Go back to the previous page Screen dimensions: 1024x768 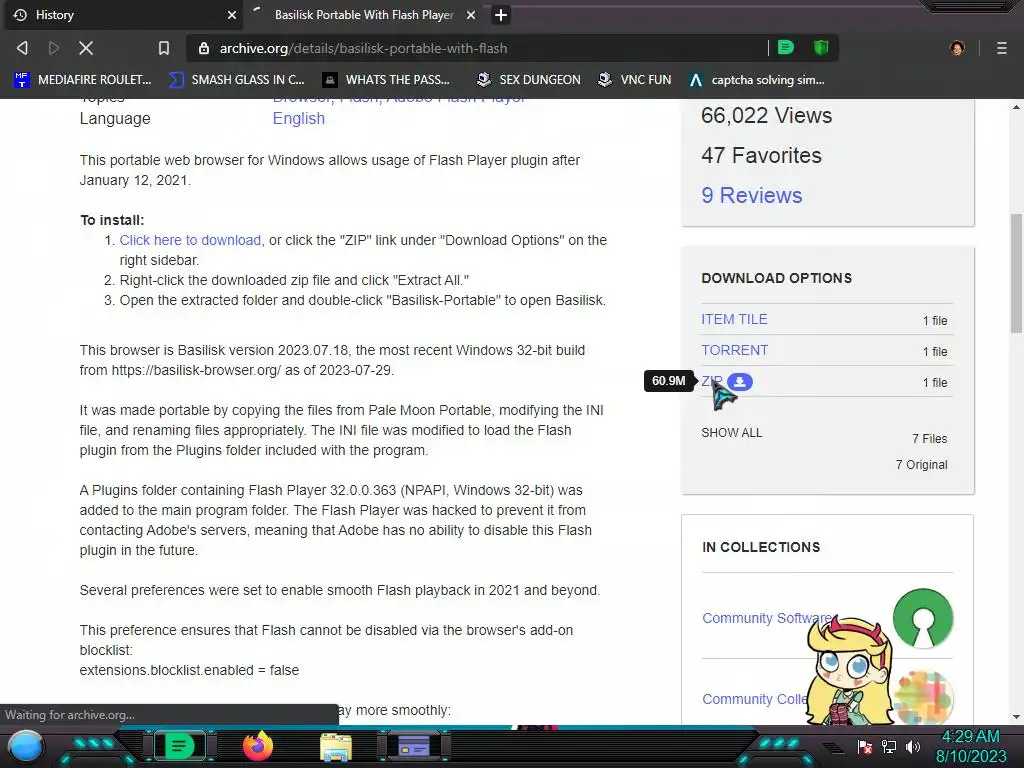(22, 48)
